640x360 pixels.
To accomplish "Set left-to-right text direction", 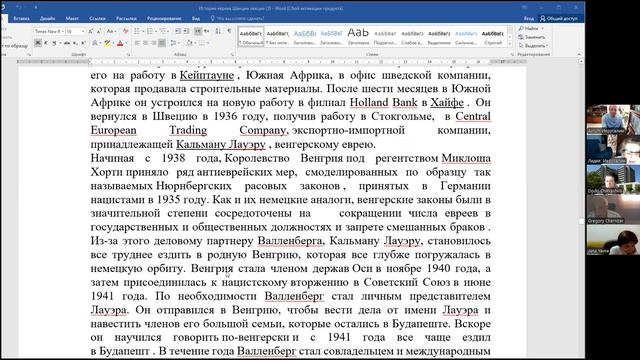I will [x=198, y=31].
